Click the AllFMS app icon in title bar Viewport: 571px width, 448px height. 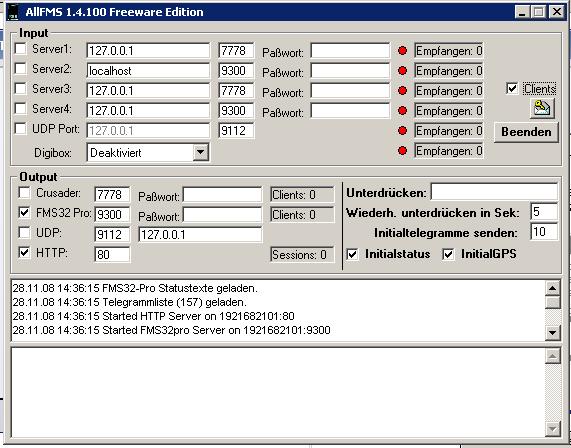13,12
